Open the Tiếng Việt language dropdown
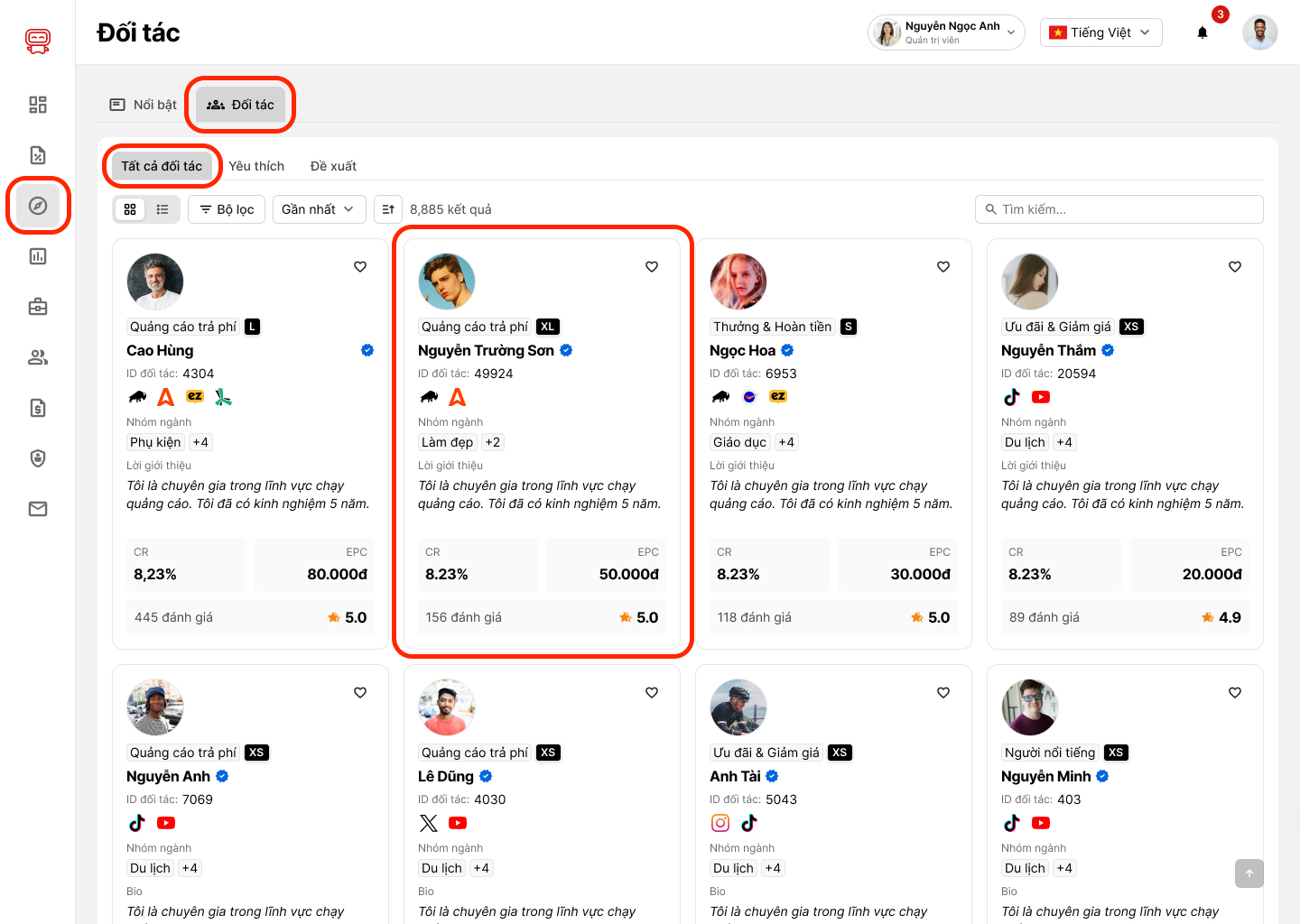The width and height of the screenshot is (1300, 924). pos(1100,33)
